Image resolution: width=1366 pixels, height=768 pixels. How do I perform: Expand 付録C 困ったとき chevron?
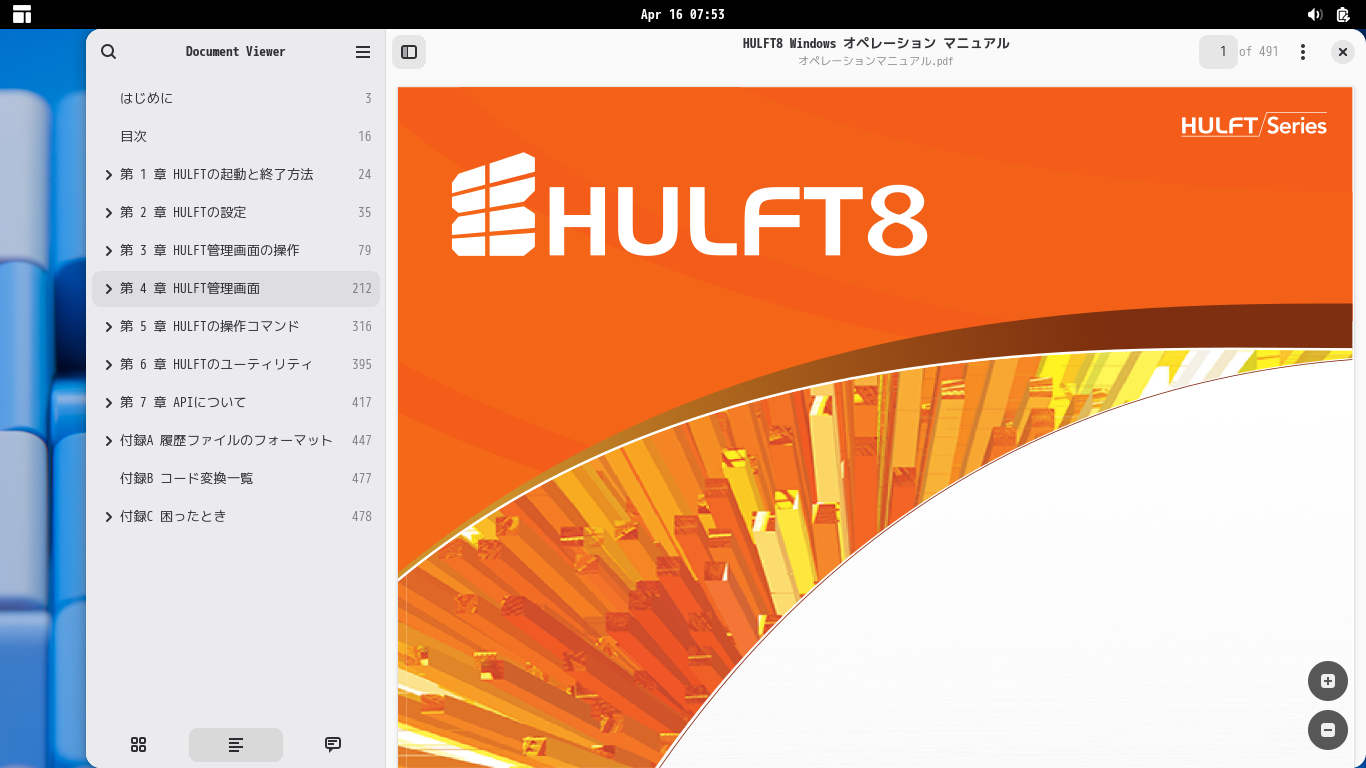pos(109,516)
